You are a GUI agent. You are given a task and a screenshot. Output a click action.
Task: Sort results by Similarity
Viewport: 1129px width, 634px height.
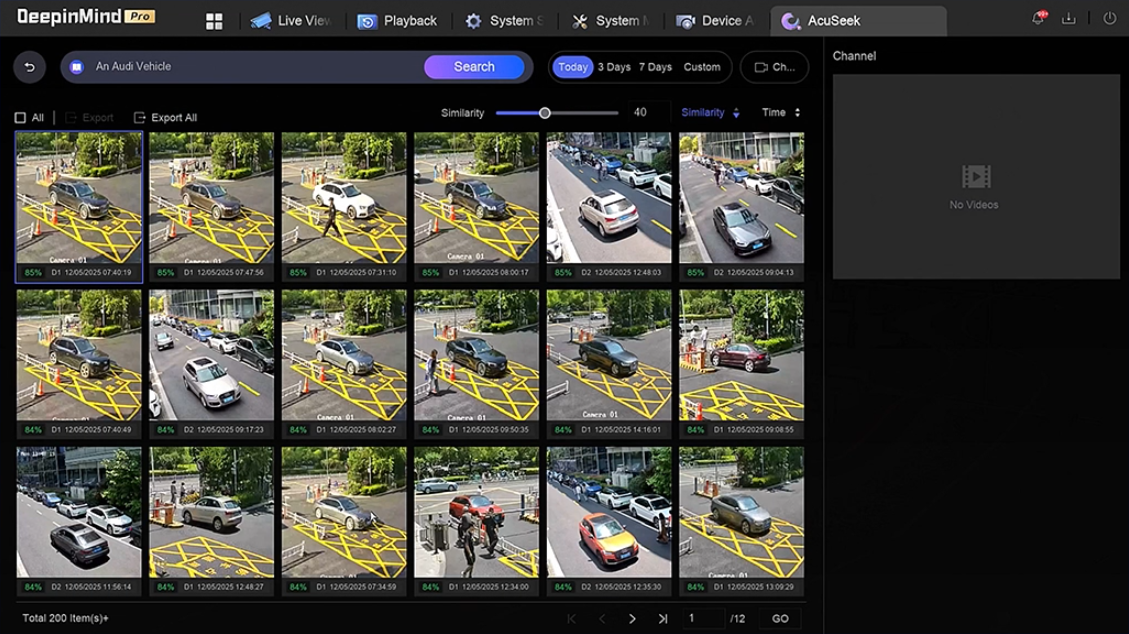point(710,113)
